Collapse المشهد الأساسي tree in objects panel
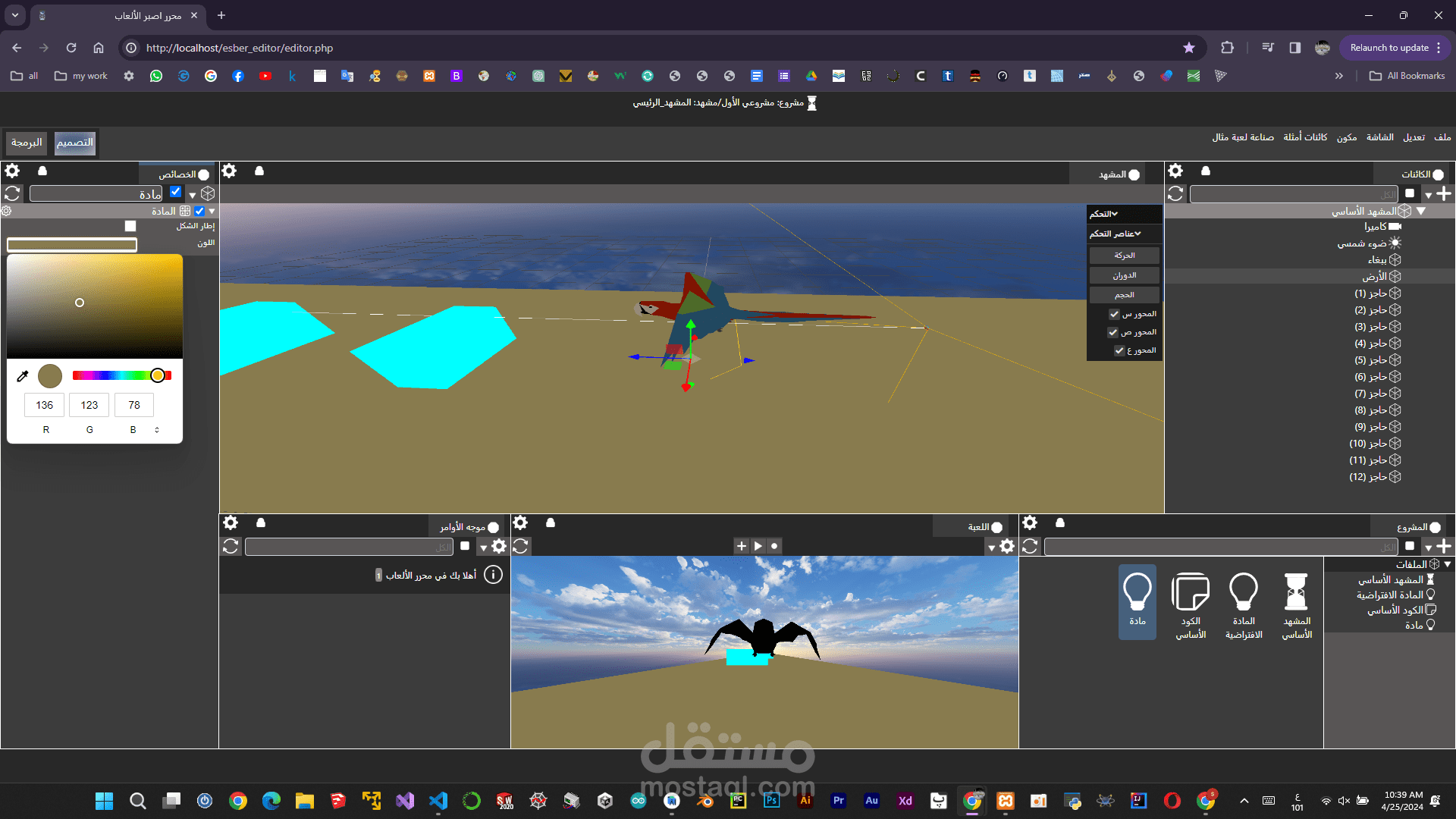Viewport: 1456px width, 819px height. [1421, 212]
